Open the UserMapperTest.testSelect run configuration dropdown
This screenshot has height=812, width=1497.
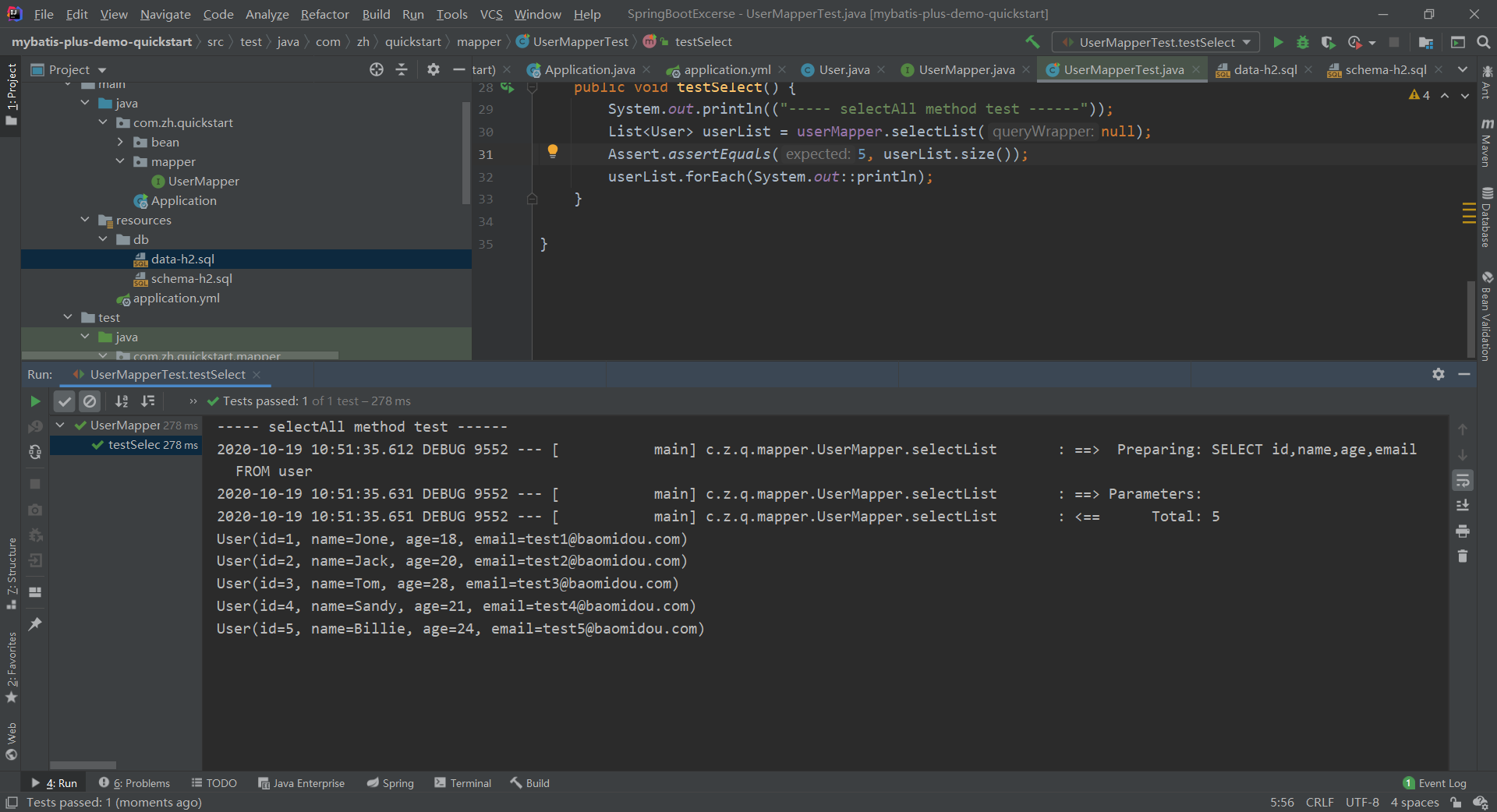point(1156,42)
